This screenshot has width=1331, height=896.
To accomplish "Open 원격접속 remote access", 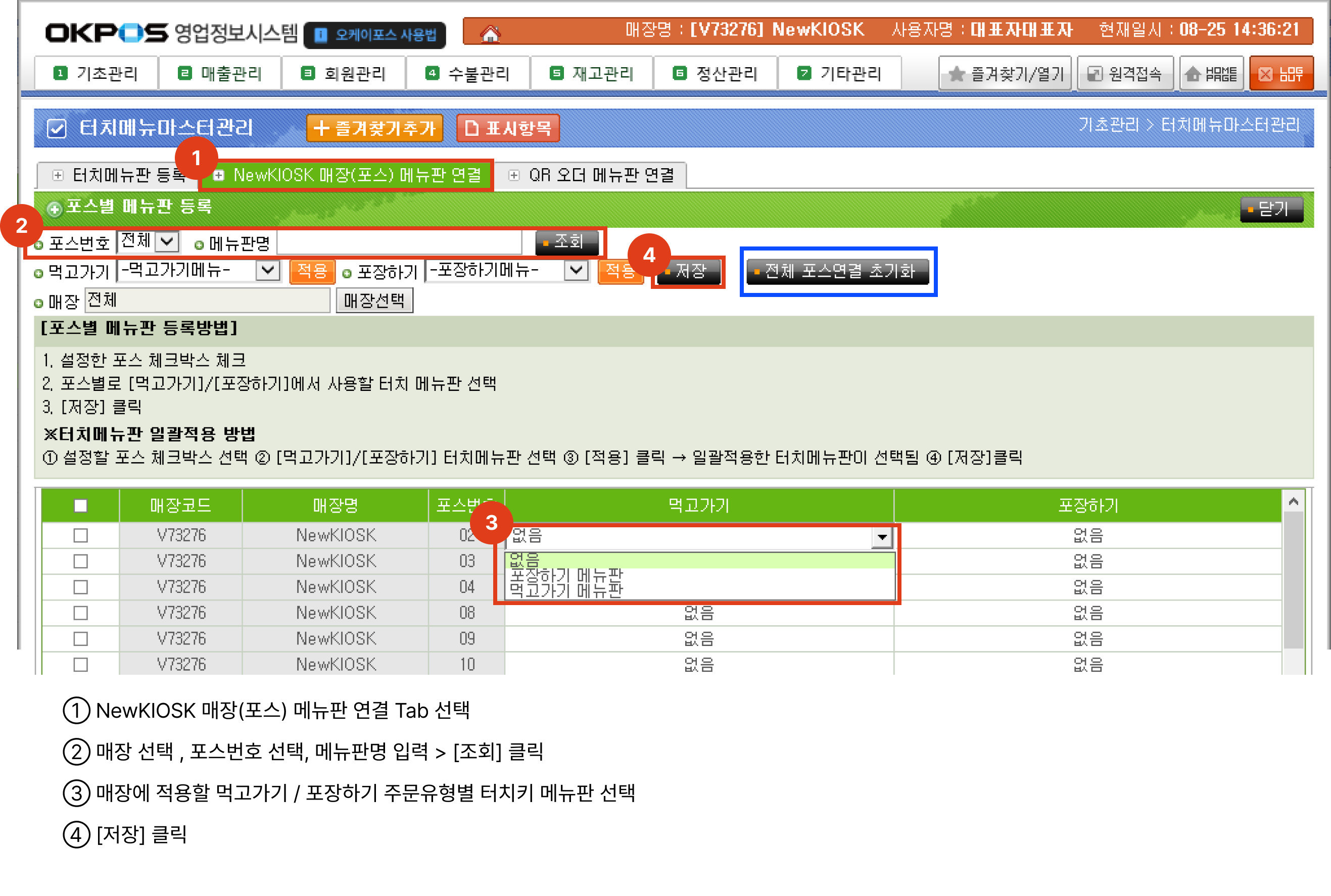I will [1125, 74].
